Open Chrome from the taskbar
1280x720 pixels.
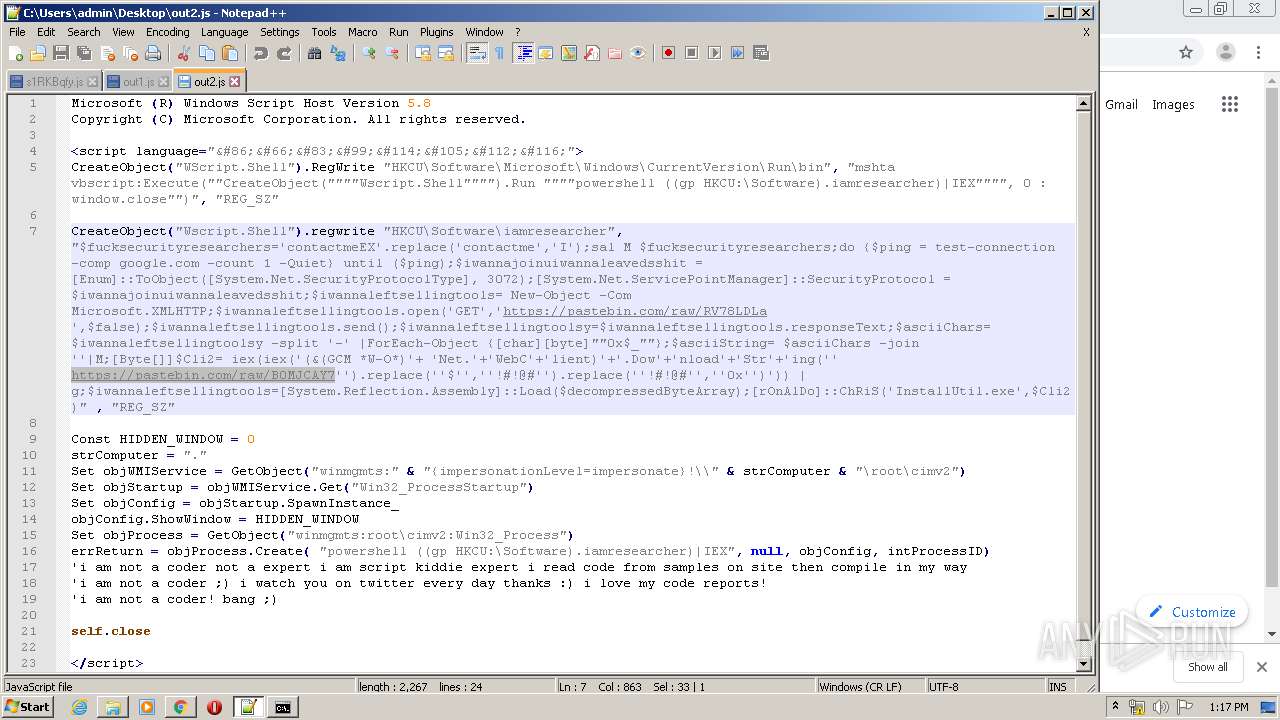coord(180,707)
